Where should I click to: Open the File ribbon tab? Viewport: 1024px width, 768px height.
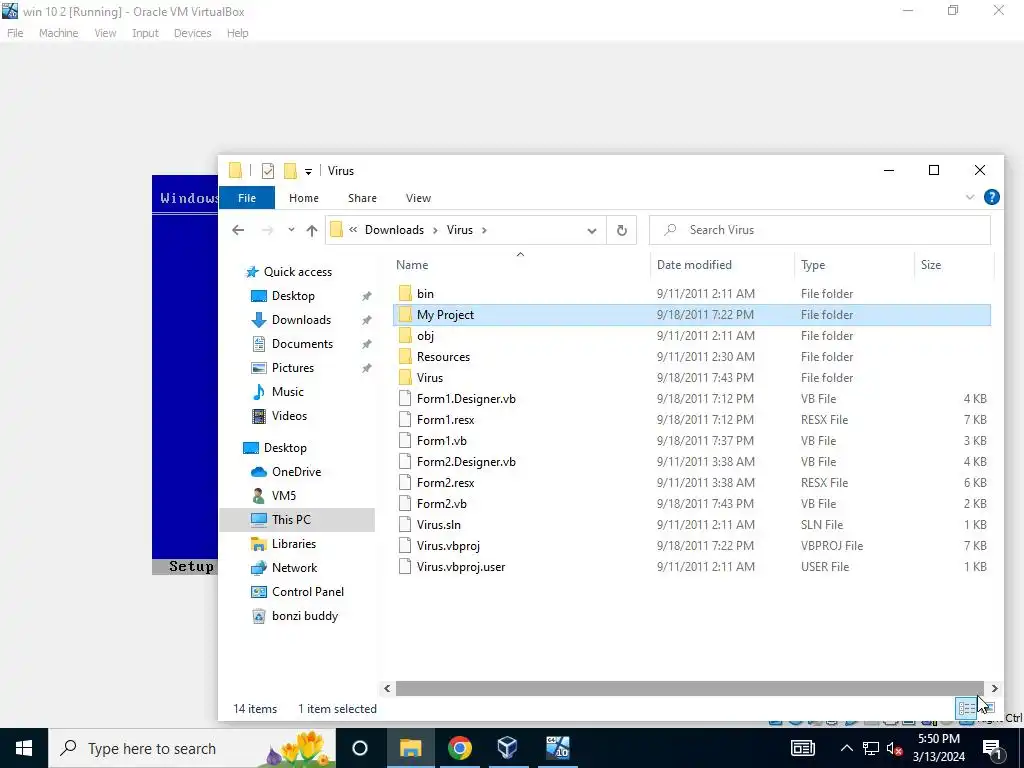point(247,198)
